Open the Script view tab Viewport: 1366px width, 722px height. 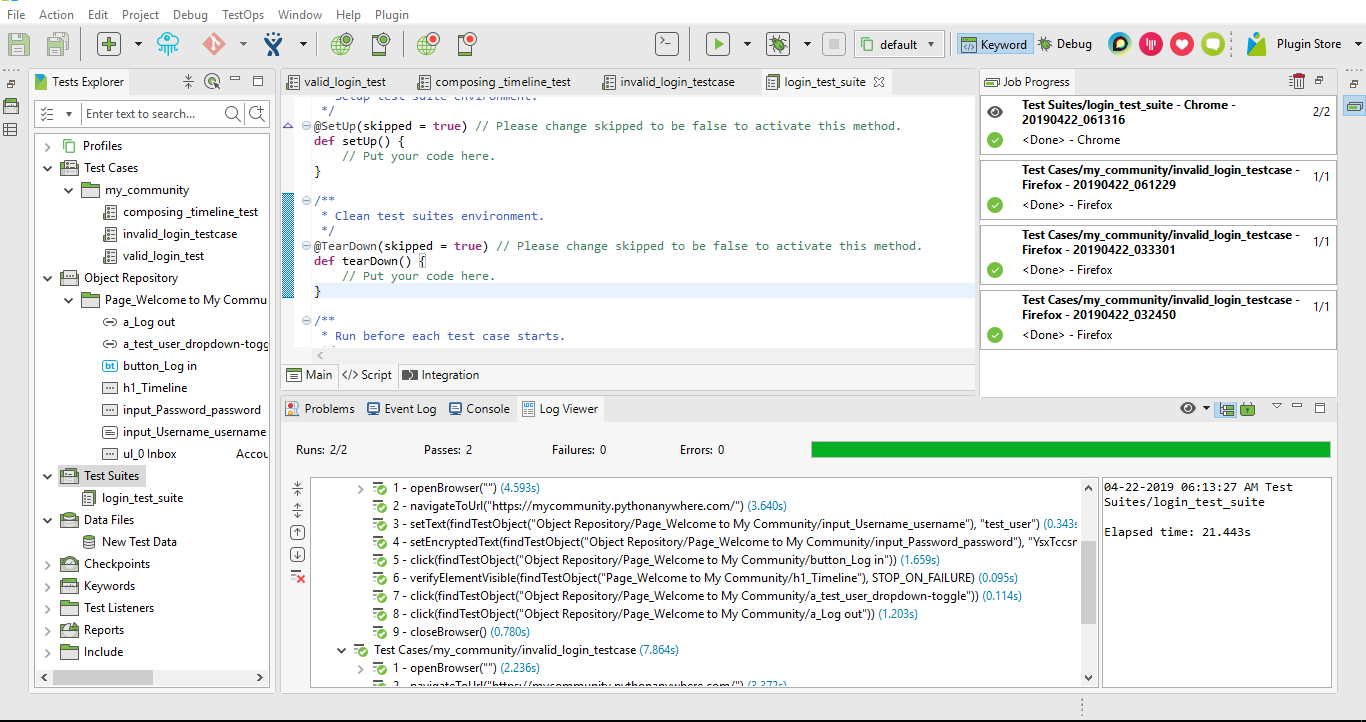point(367,375)
